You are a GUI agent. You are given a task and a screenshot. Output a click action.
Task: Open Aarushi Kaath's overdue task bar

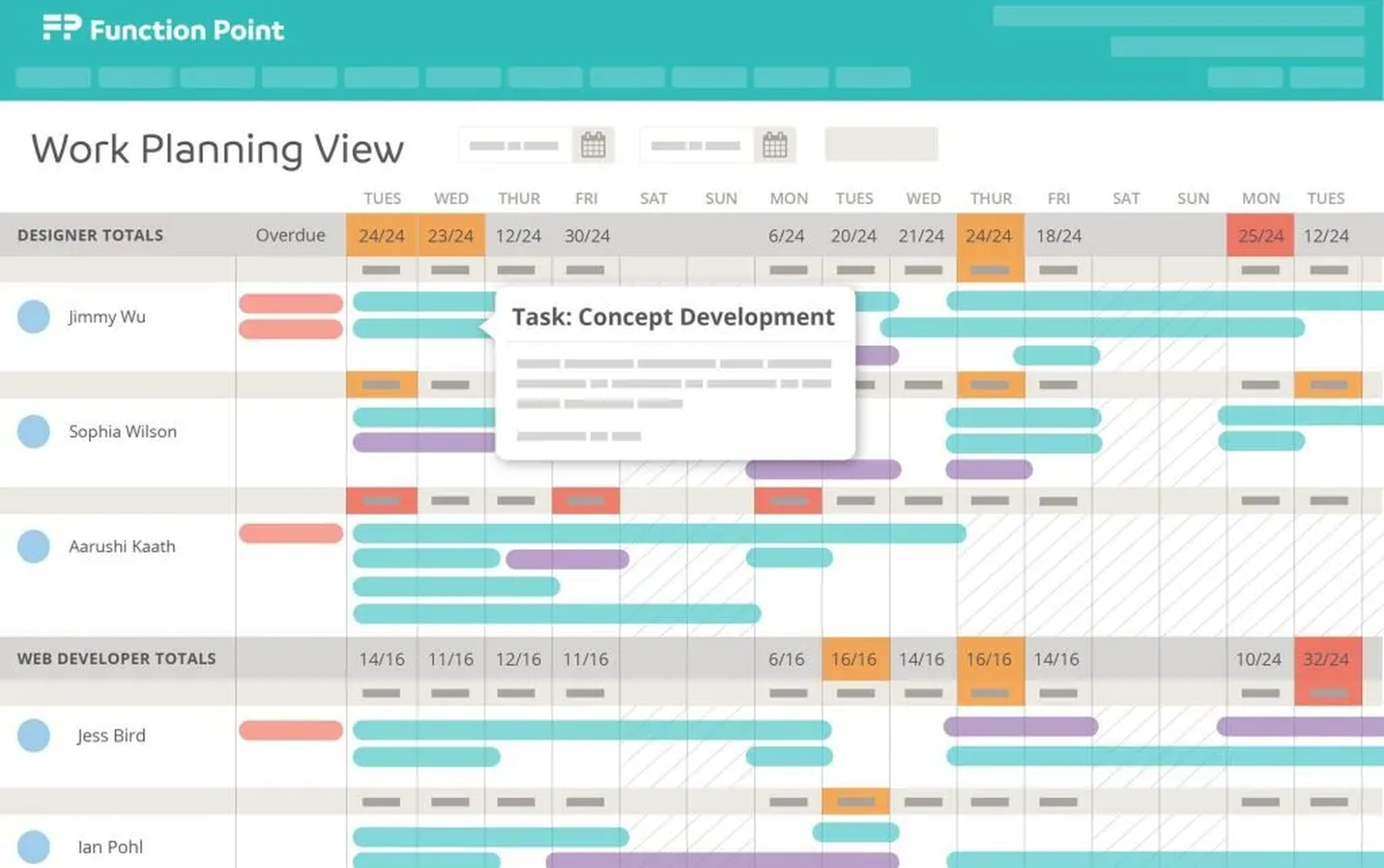291,533
